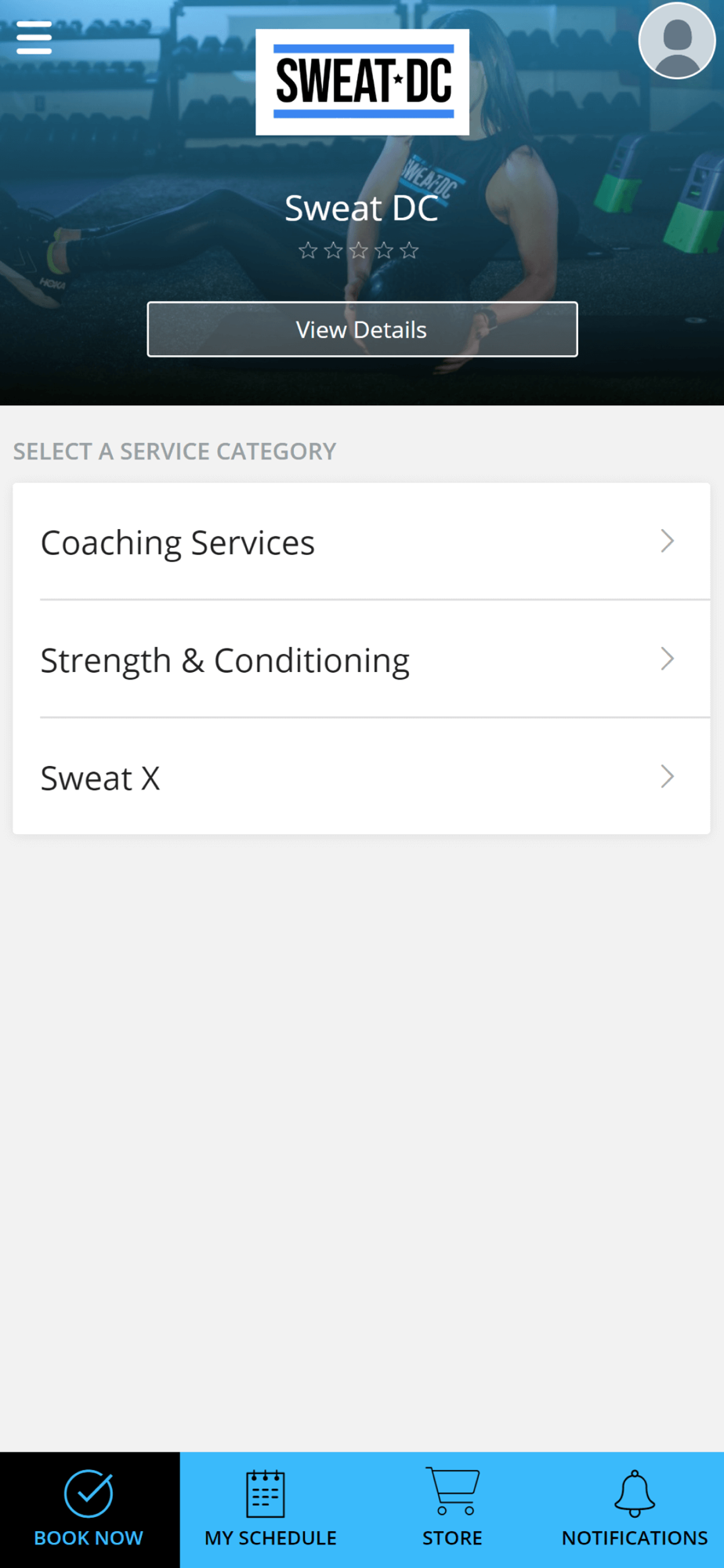
Task: Tap the third rating star
Action: tap(359, 251)
